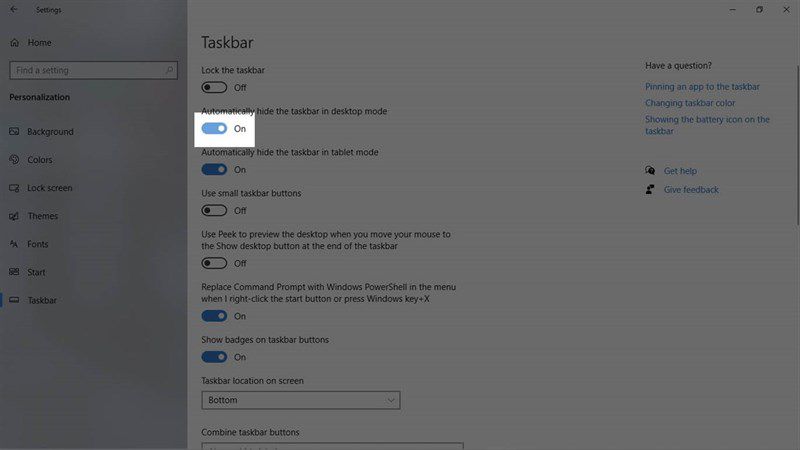The image size is (800, 450).
Task: Expand the Combine taskbar buttons dropdown
Action: (x=332, y=446)
